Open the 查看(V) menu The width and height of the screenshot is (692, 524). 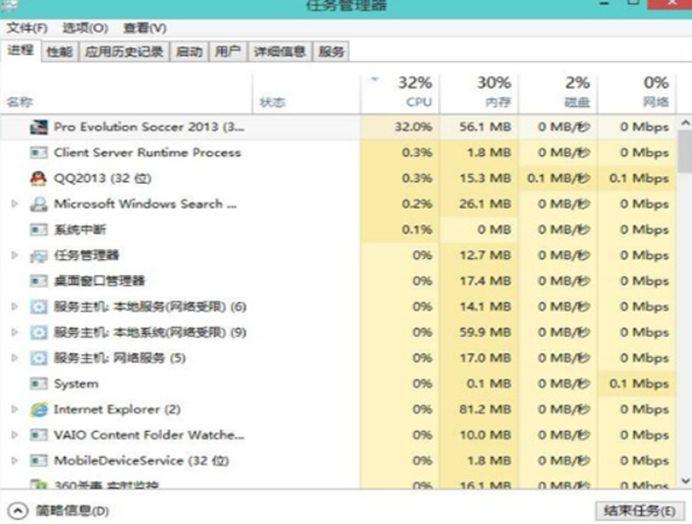145,28
